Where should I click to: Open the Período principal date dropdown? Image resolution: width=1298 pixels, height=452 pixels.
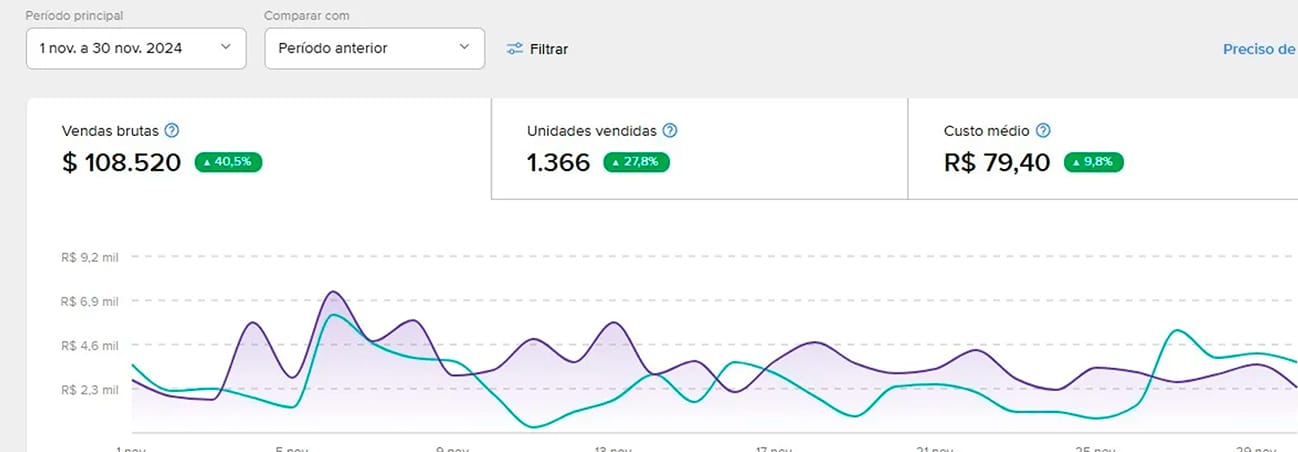tap(136, 48)
